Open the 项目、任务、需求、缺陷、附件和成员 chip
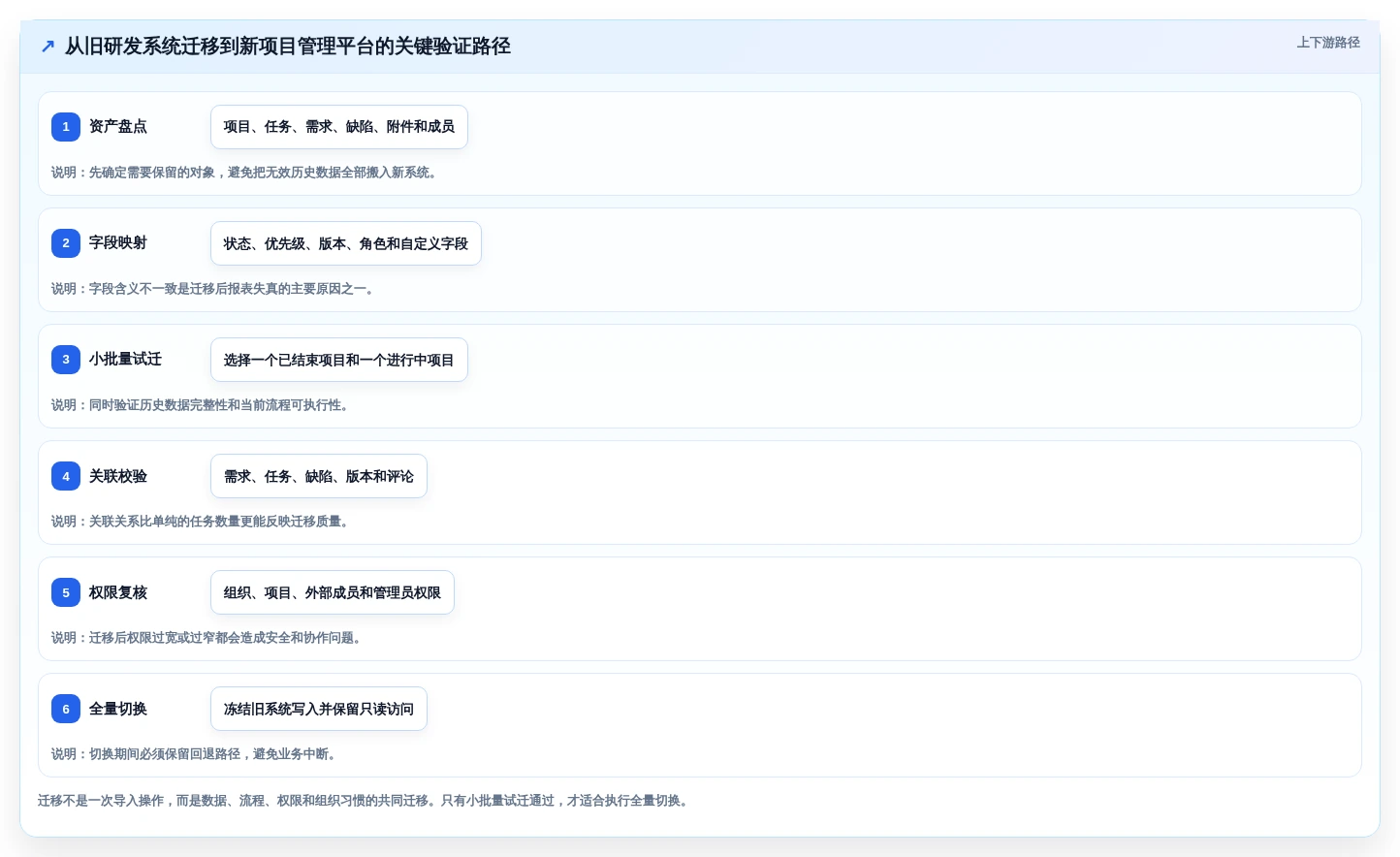Image resolution: width=1400 pixels, height=857 pixels. point(339,127)
